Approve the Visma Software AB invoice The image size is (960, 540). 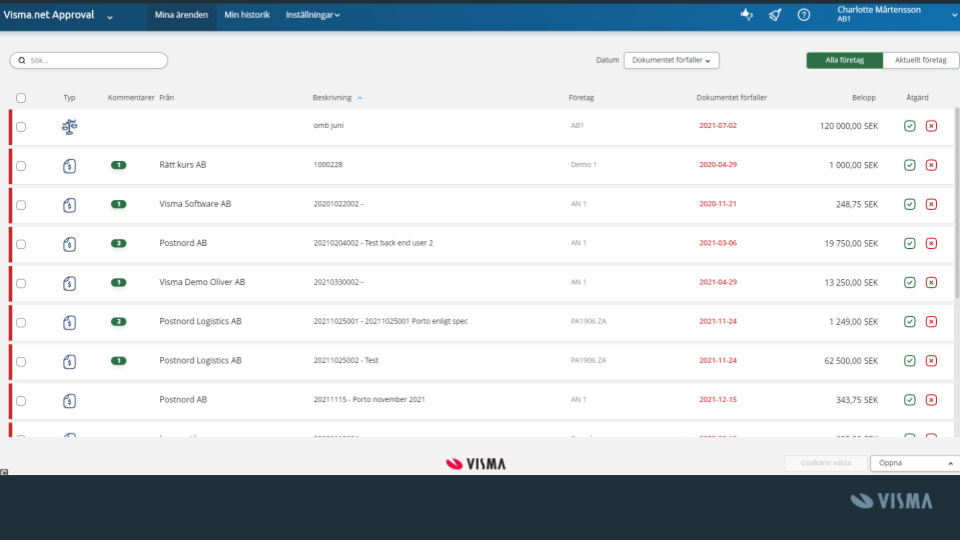pyautogui.click(x=910, y=204)
